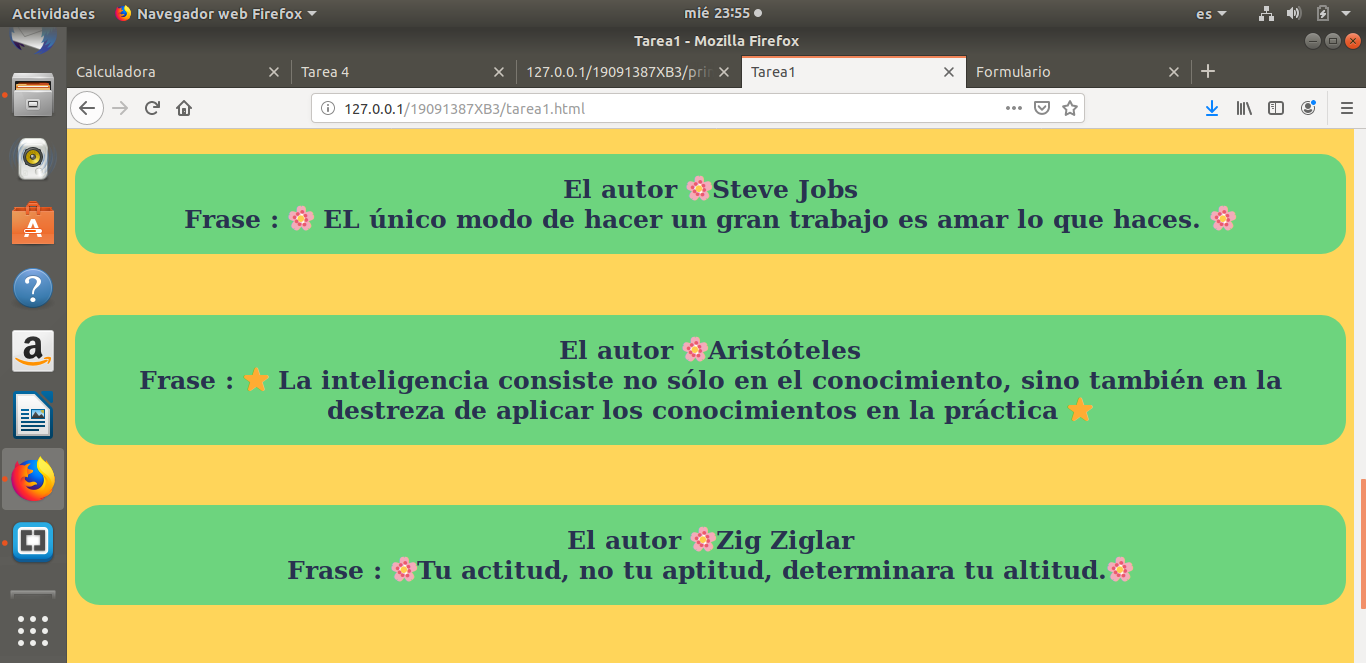Viewport: 1366px width, 663px height.
Task: Click 'El autor Zig Ziglar' heading
Action: [711, 540]
